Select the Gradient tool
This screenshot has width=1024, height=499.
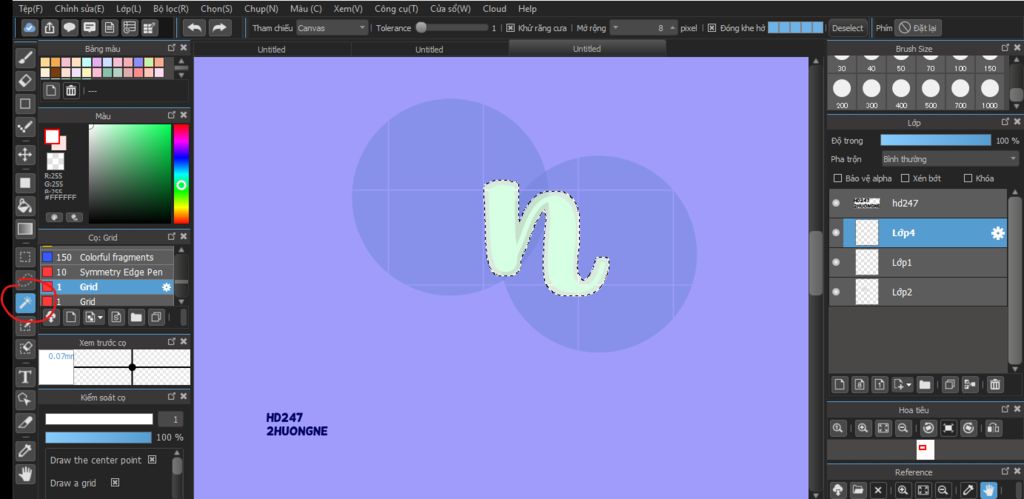pos(25,229)
